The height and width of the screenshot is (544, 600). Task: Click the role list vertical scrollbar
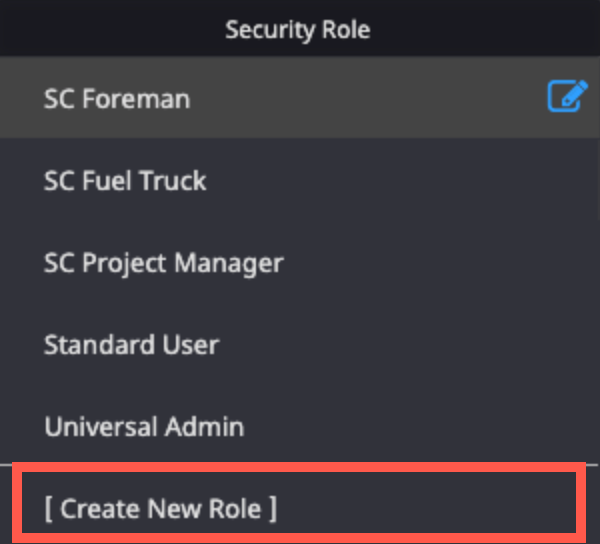click(x=598, y=138)
